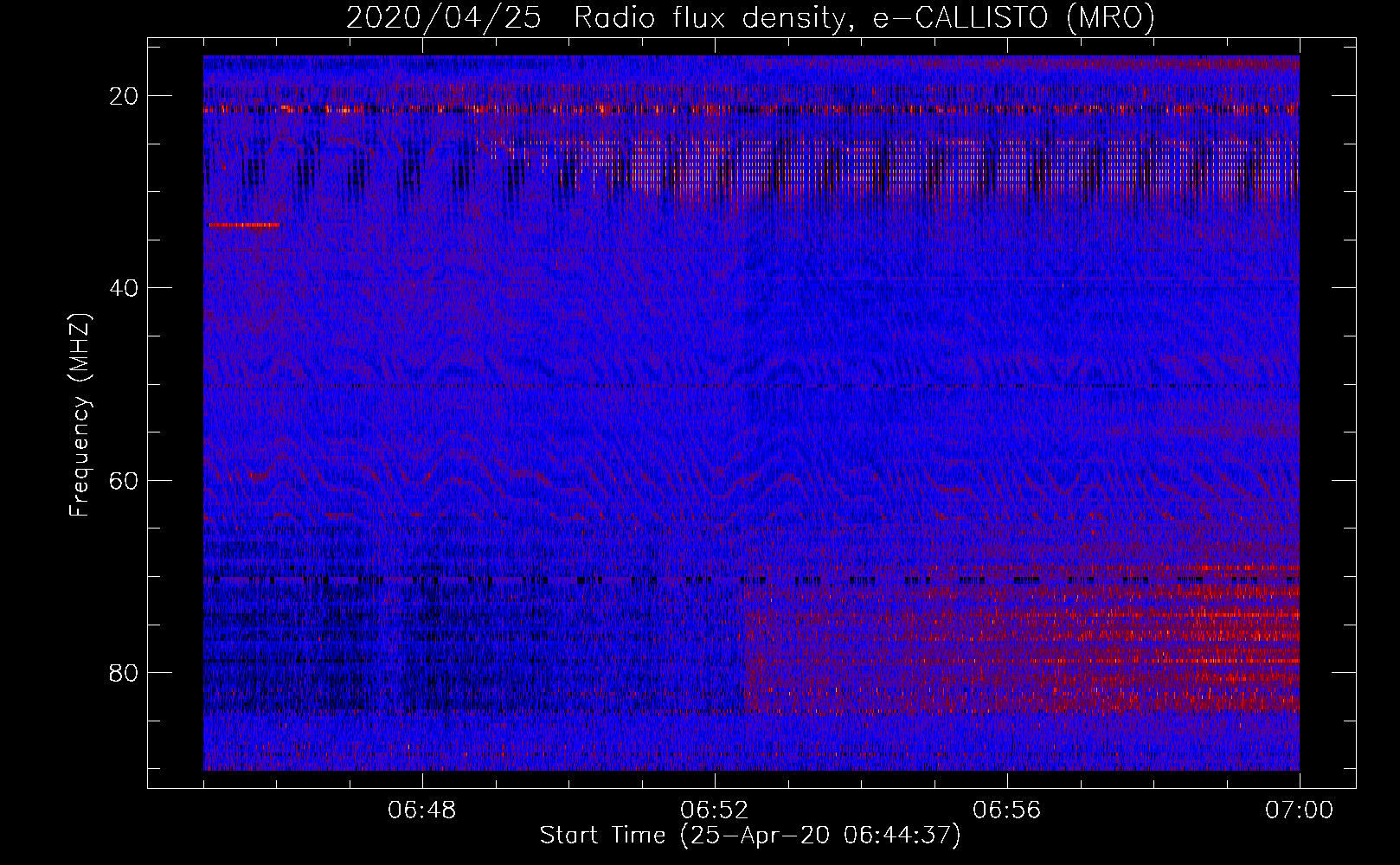This screenshot has height=865, width=1400.
Task: Click the '80' frequency tick label
Action: tap(125, 672)
